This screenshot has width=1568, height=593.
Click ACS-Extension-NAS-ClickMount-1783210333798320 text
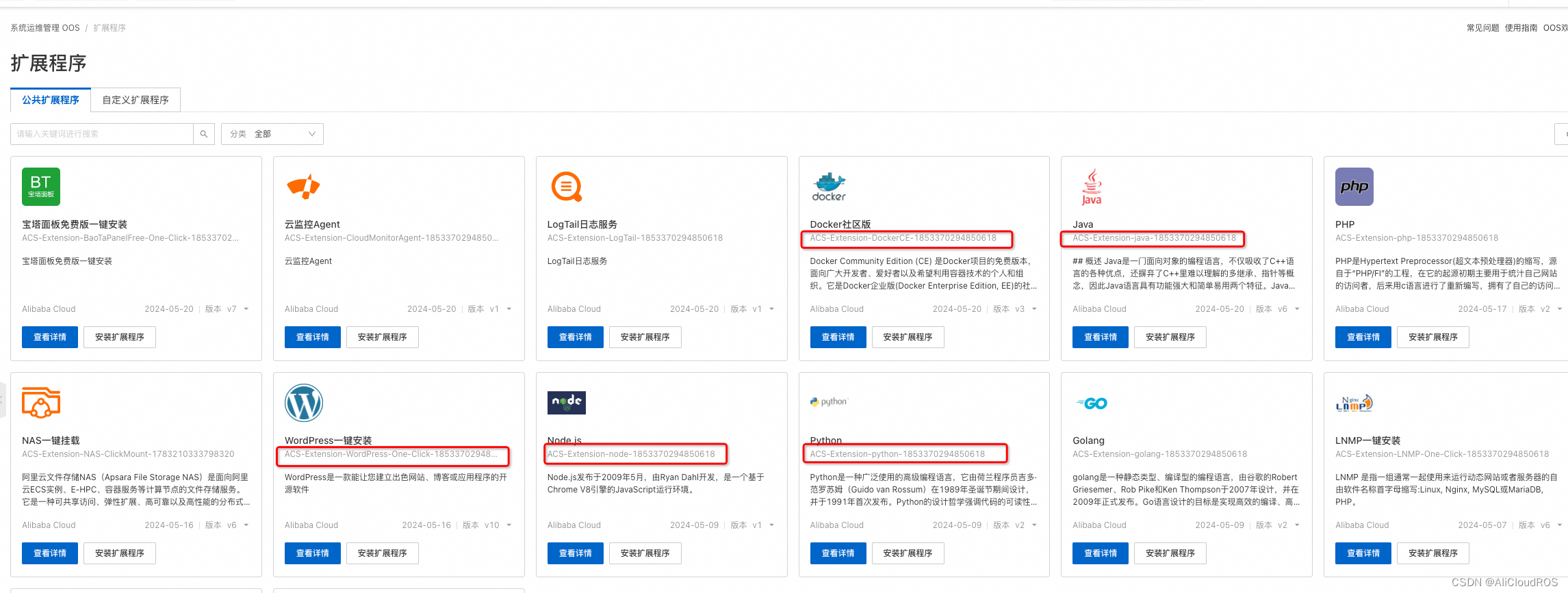tap(128, 454)
